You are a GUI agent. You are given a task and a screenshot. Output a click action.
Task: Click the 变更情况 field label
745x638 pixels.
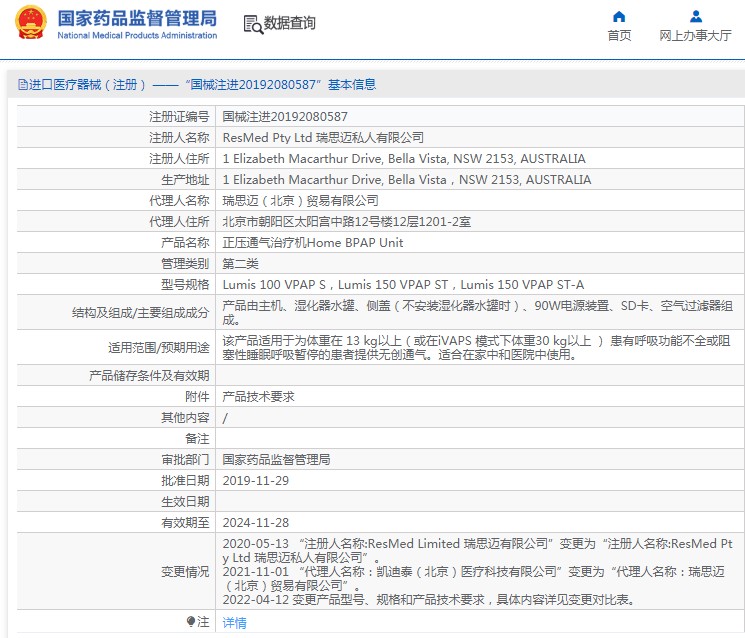(185, 571)
